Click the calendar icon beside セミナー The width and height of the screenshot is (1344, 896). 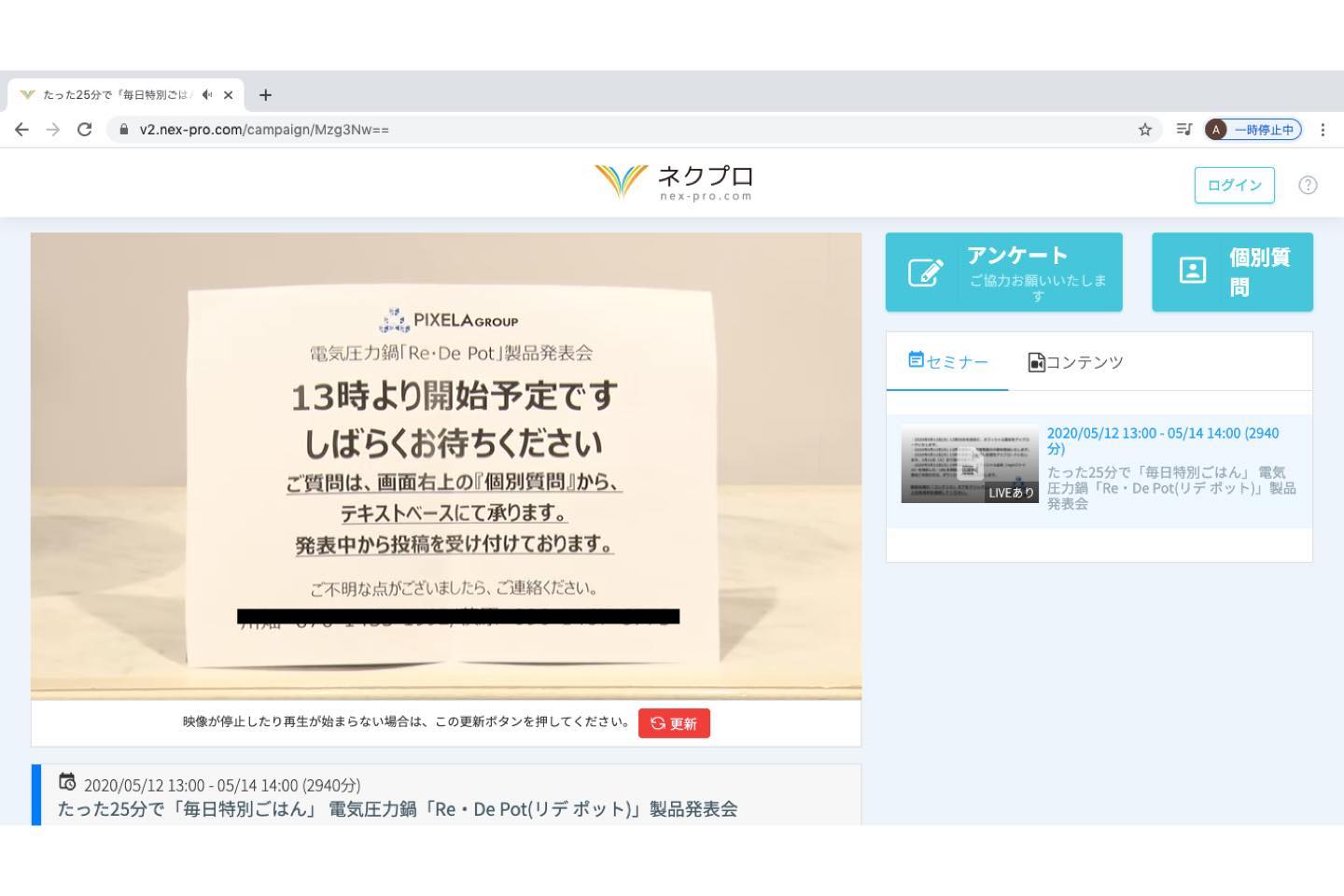(916, 359)
